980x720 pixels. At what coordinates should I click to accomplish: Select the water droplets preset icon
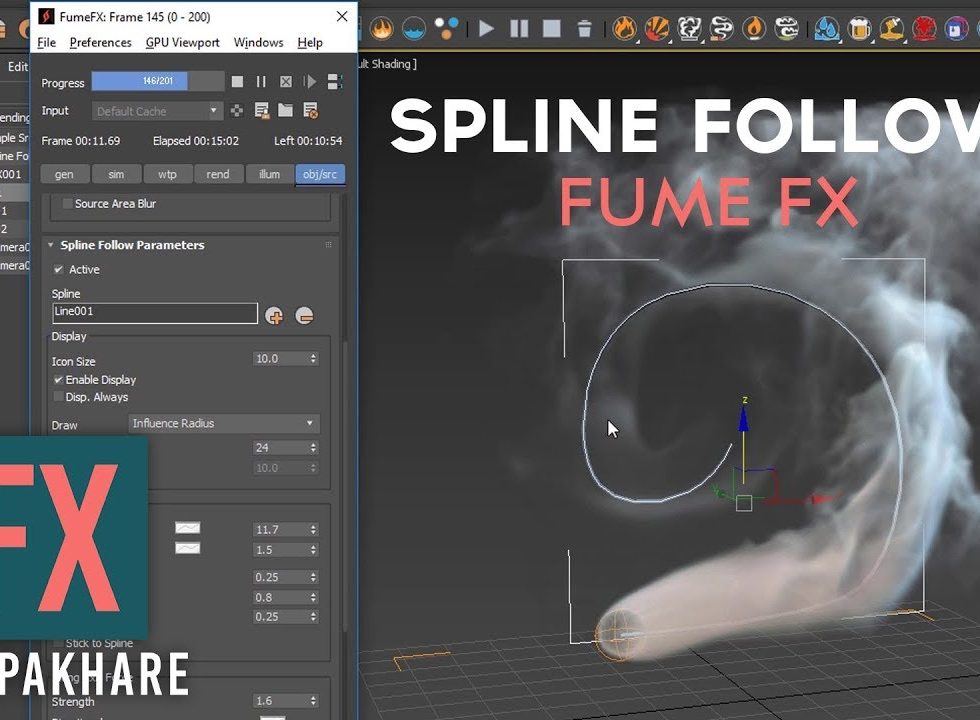click(x=827, y=28)
